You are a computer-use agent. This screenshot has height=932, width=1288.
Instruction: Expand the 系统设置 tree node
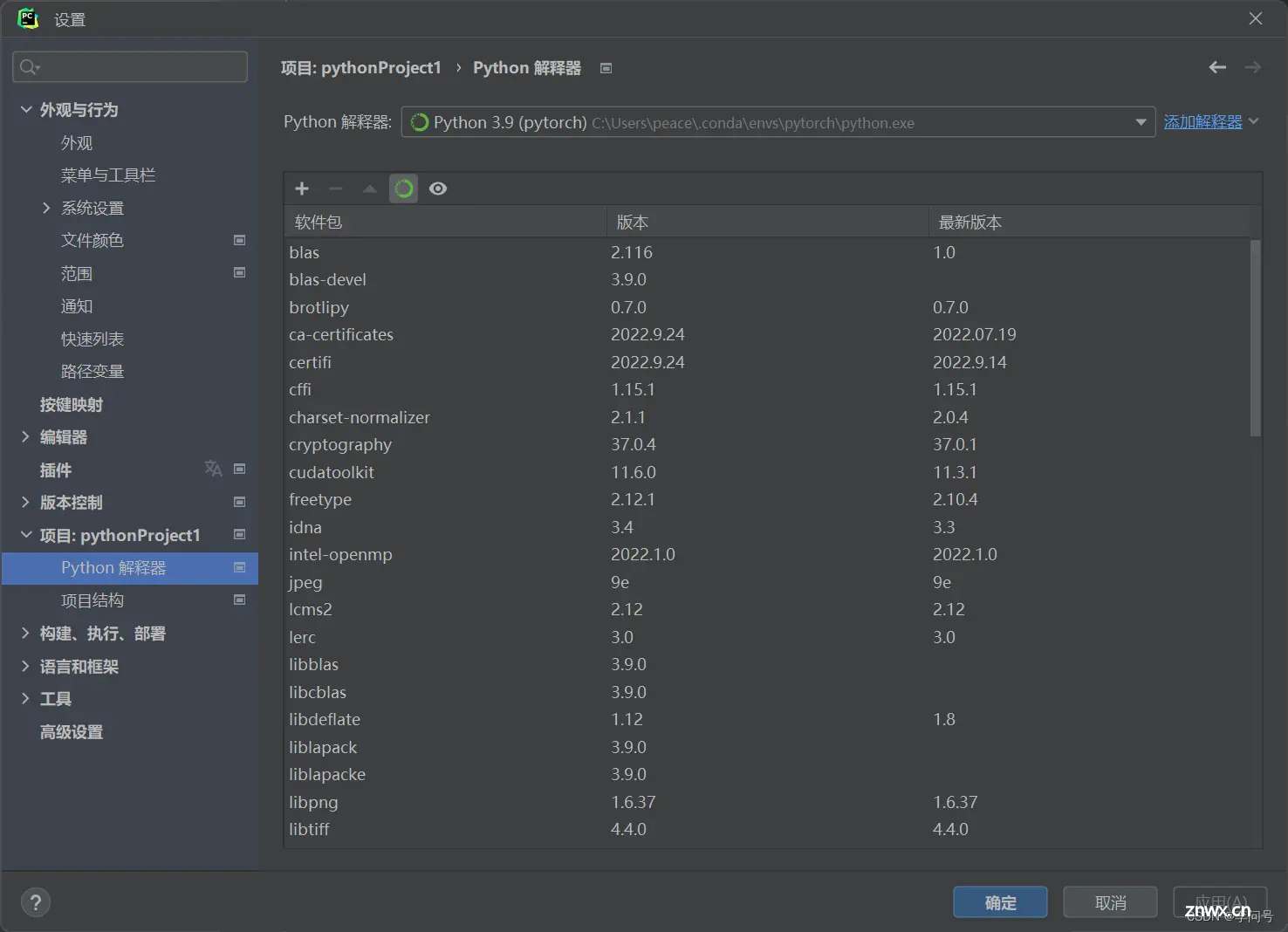pos(46,208)
